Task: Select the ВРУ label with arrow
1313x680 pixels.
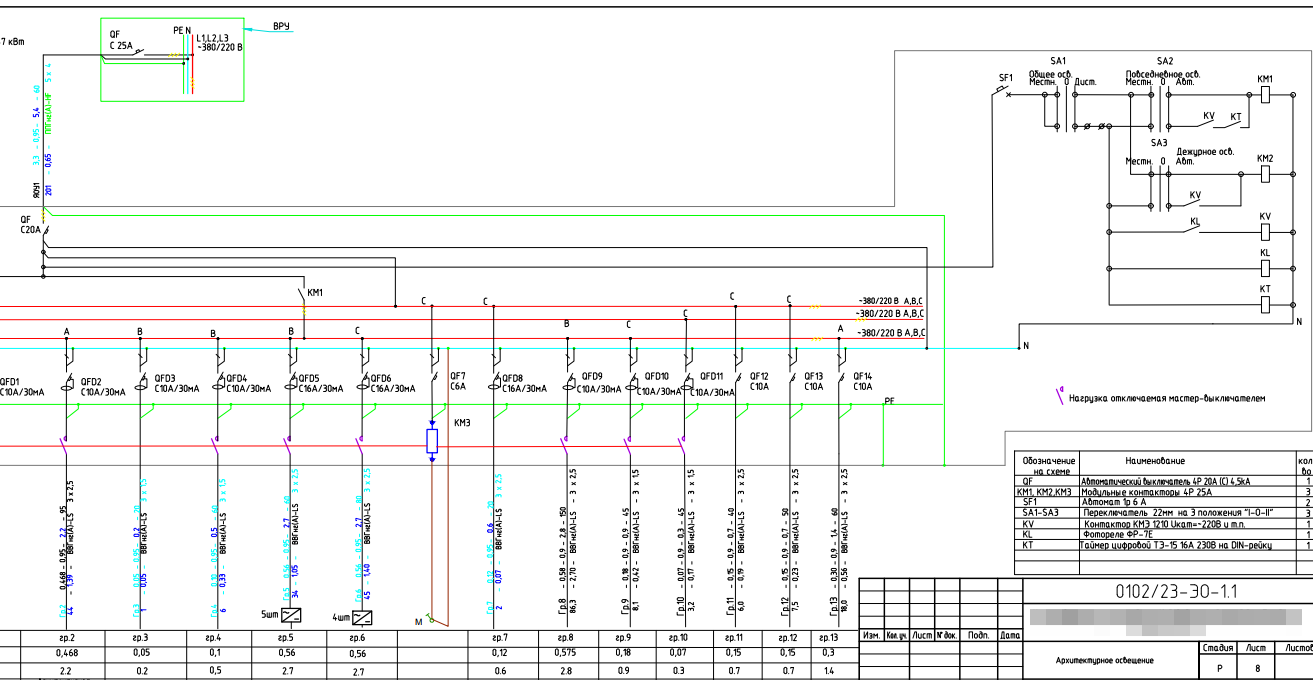Action: 280,25
